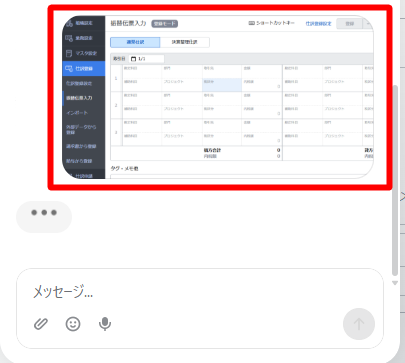Select the highlighted 仕訳登録 sidebar icon
Screen dimensions: 405x363
coord(69,68)
